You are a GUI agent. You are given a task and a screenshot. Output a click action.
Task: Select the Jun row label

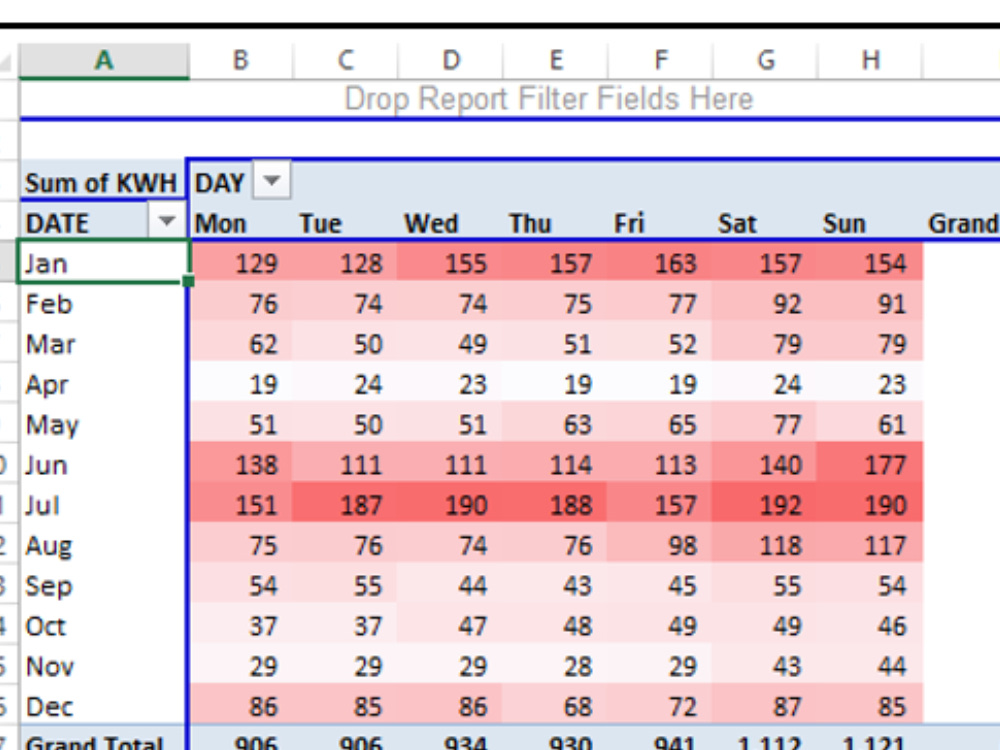tap(46, 465)
